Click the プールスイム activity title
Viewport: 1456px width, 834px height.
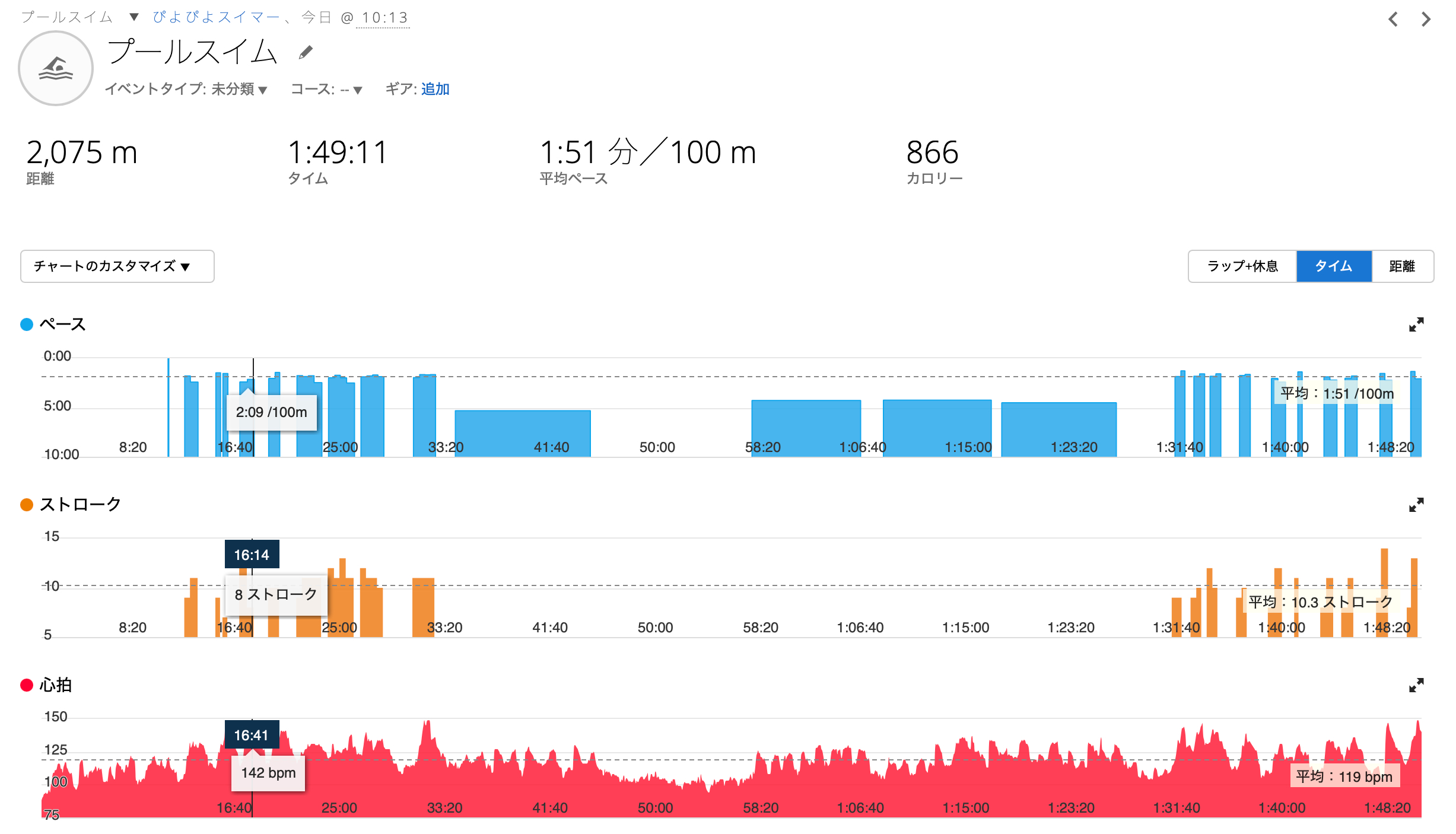tap(192, 52)
